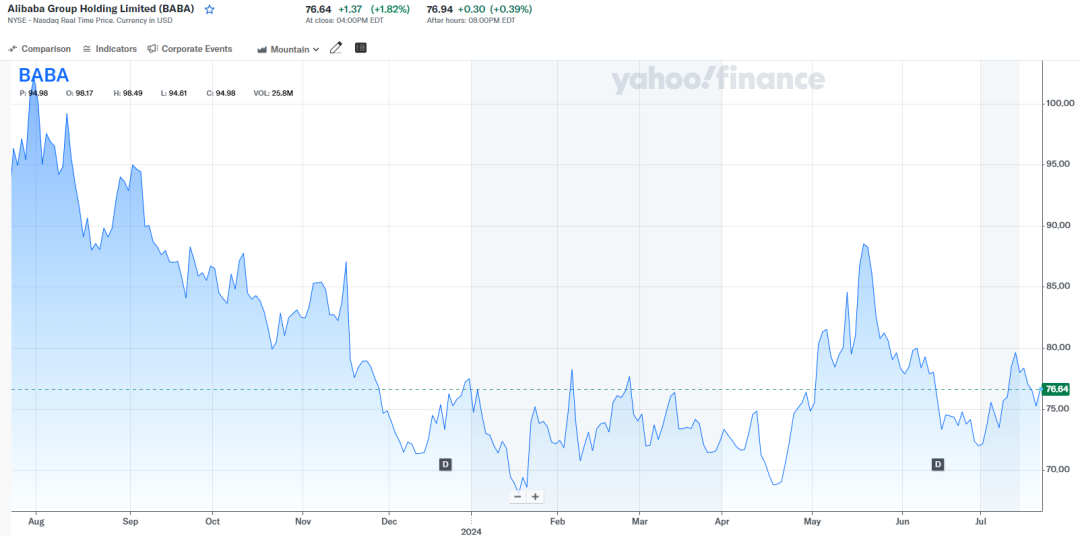Screen dimensions: 1080x536
Task: Expand the Mountain chart type dropdown
Action: pos(288,49)
